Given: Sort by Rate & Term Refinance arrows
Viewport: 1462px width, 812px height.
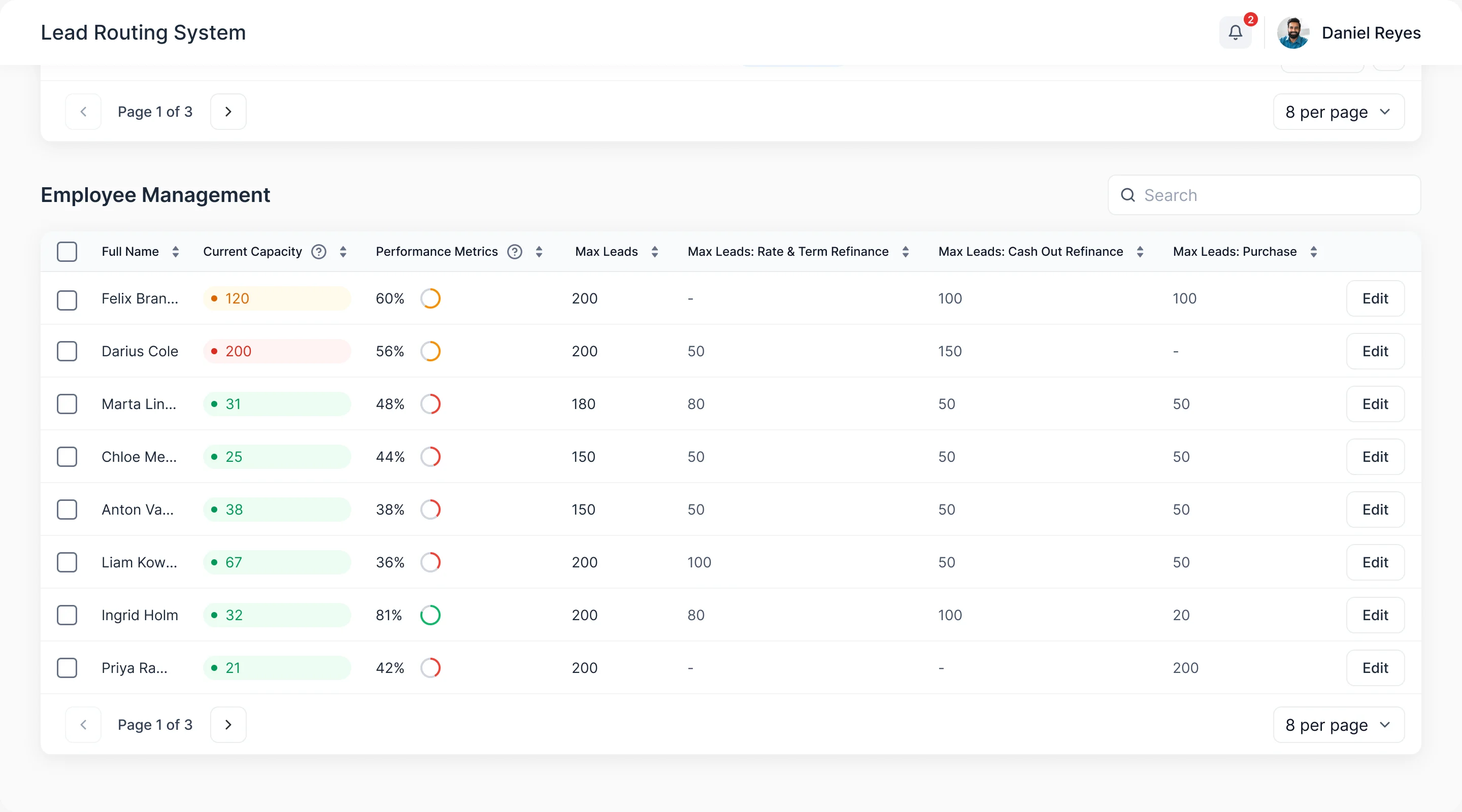Looking at the screenshot, I should (905, 251).
